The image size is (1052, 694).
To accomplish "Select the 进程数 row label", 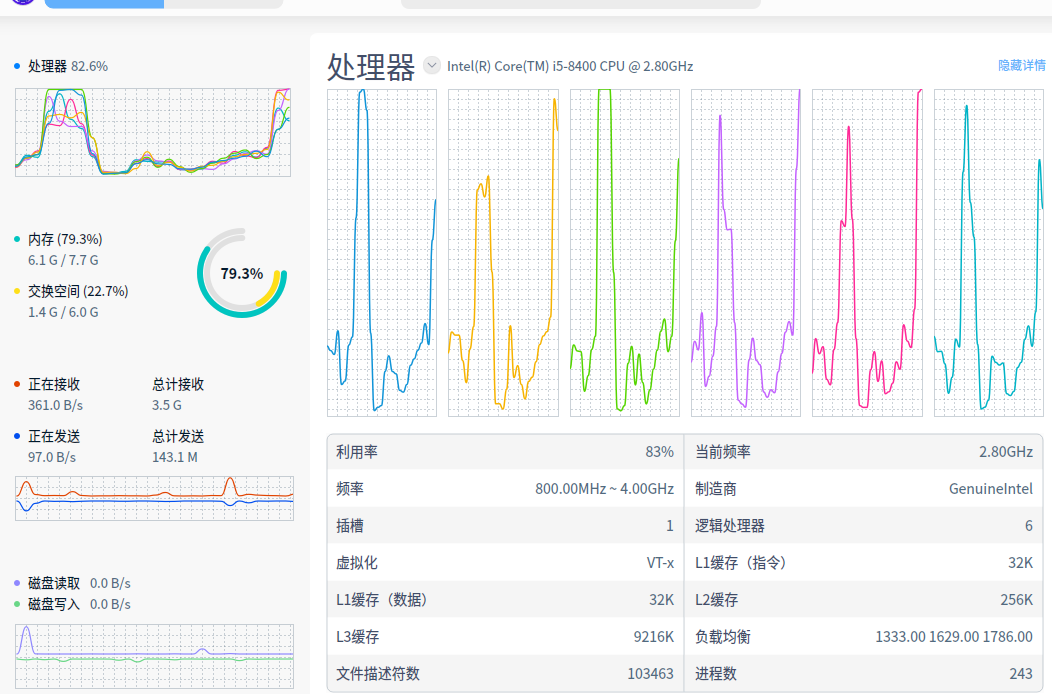I will (x=716, y=673).
